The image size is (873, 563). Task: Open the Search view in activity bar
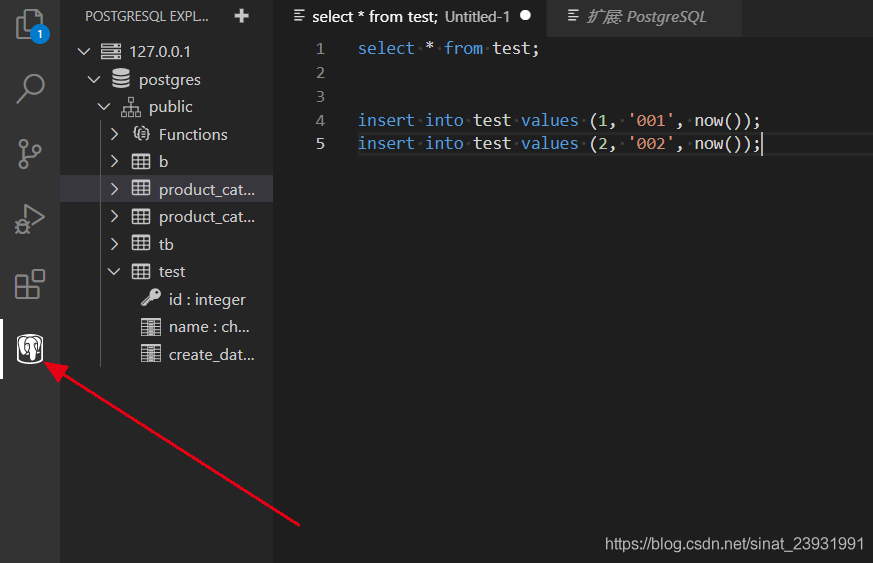[x=30, y=88]
